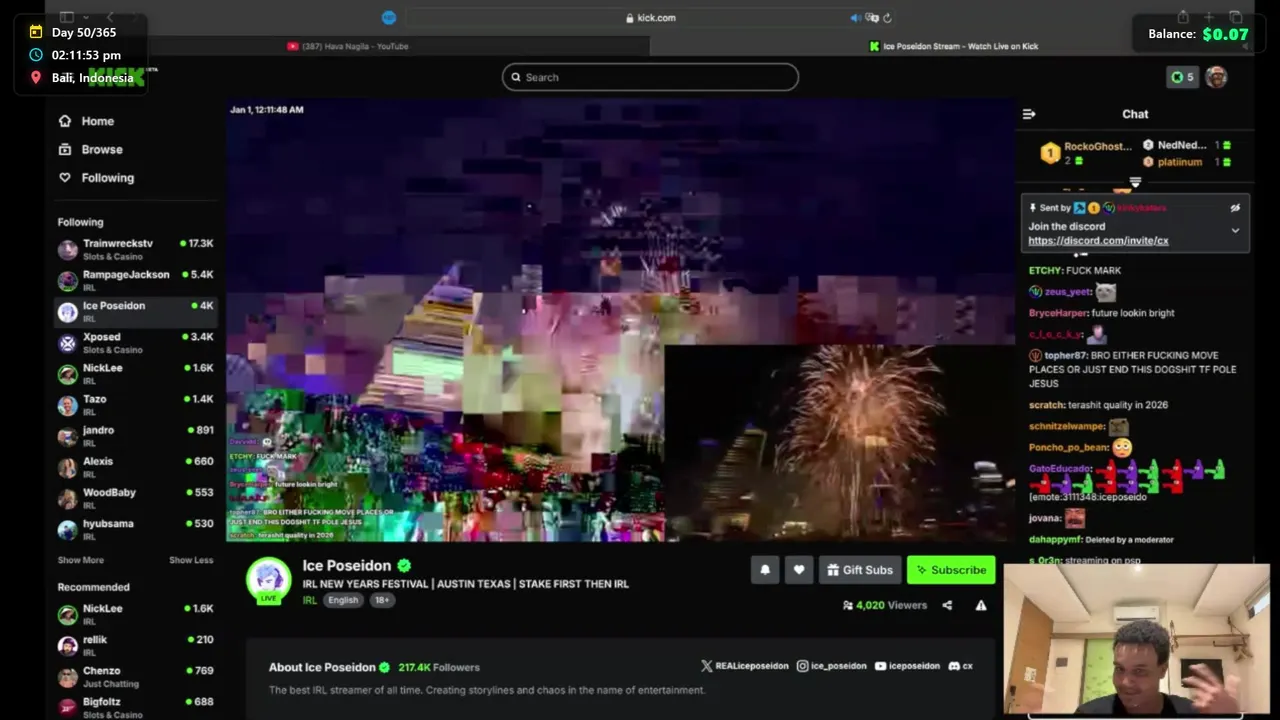Open Xposed channel in sidebar
1280x720 pixels.
[x=135, y=343]
